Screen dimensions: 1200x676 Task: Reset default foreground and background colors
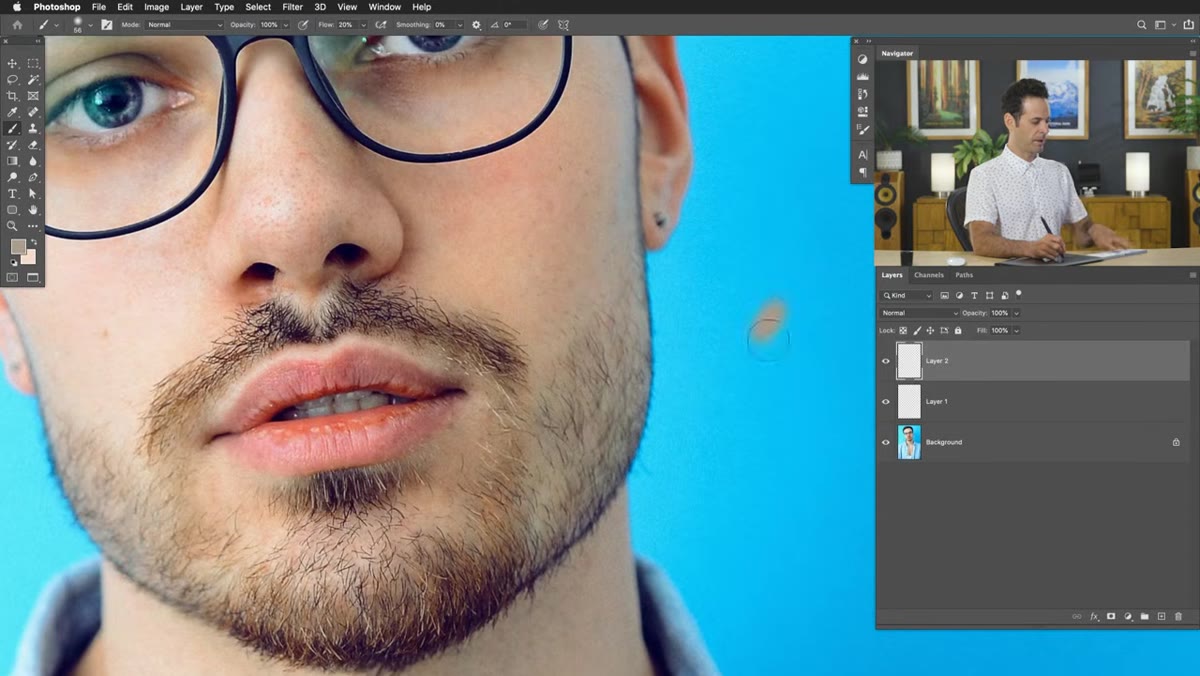point(13,262)
